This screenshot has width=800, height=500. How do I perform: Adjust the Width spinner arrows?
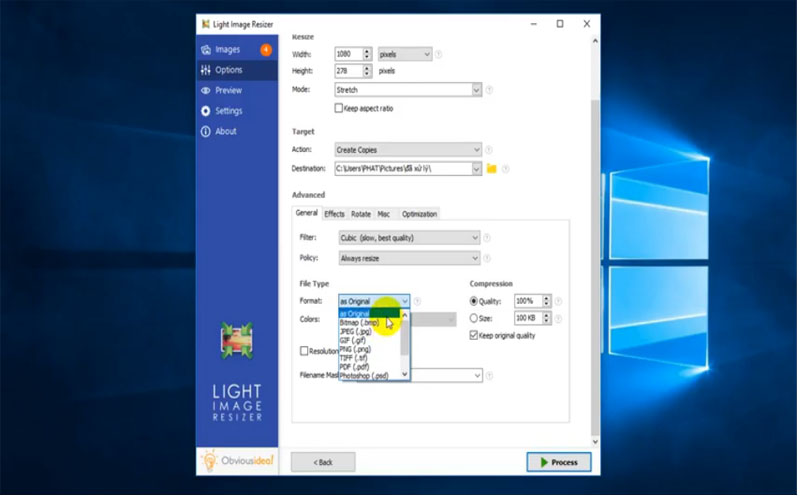coord(367,54)
